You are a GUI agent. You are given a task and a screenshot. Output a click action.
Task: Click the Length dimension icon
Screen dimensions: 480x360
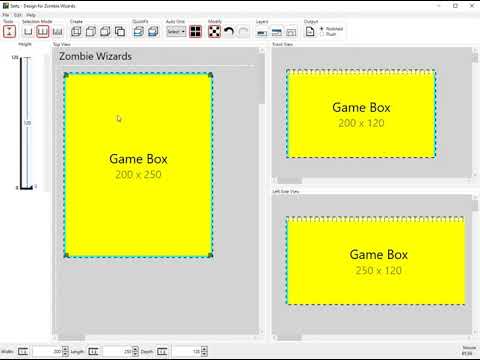pyautogui.click(x=93, y=351)
